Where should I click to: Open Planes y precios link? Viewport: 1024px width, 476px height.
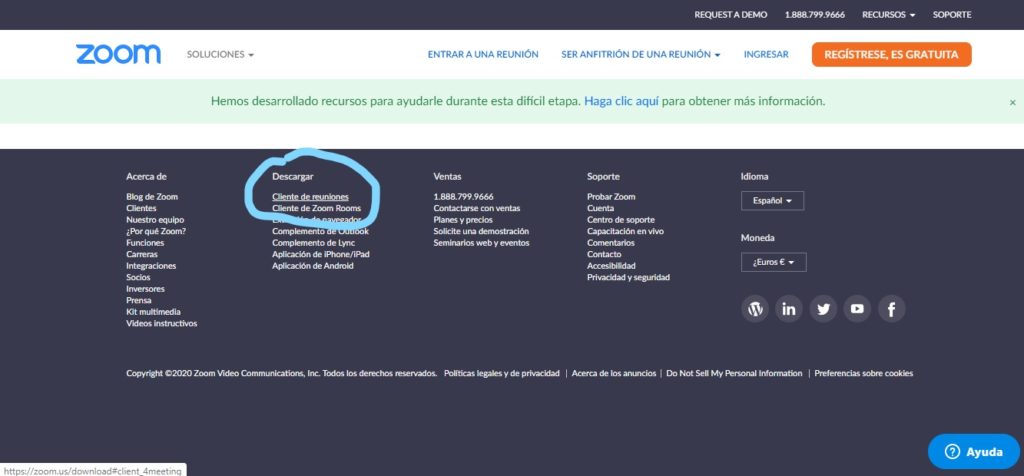click(463, 219)
